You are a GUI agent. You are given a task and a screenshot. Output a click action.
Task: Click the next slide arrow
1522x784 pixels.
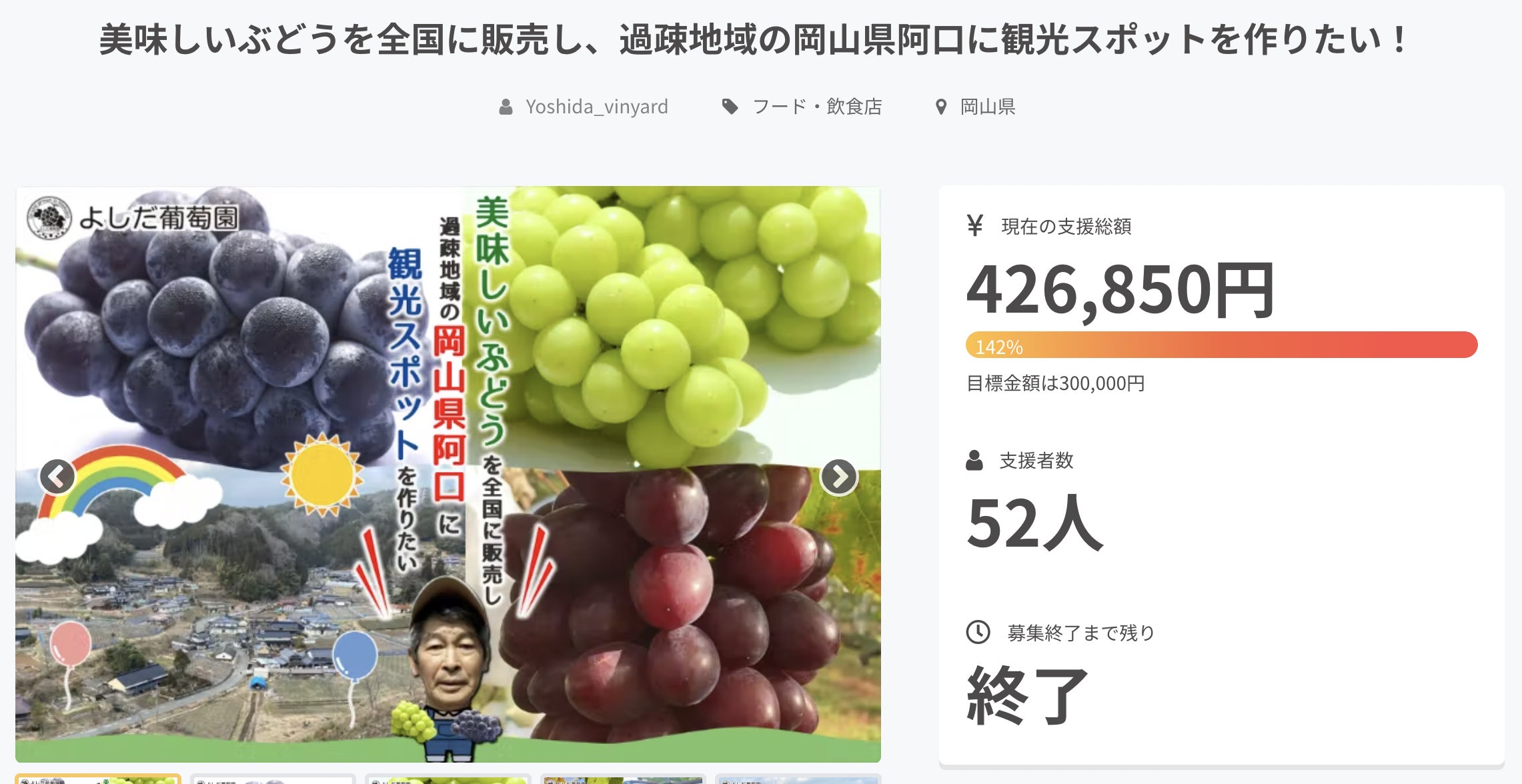838,477
